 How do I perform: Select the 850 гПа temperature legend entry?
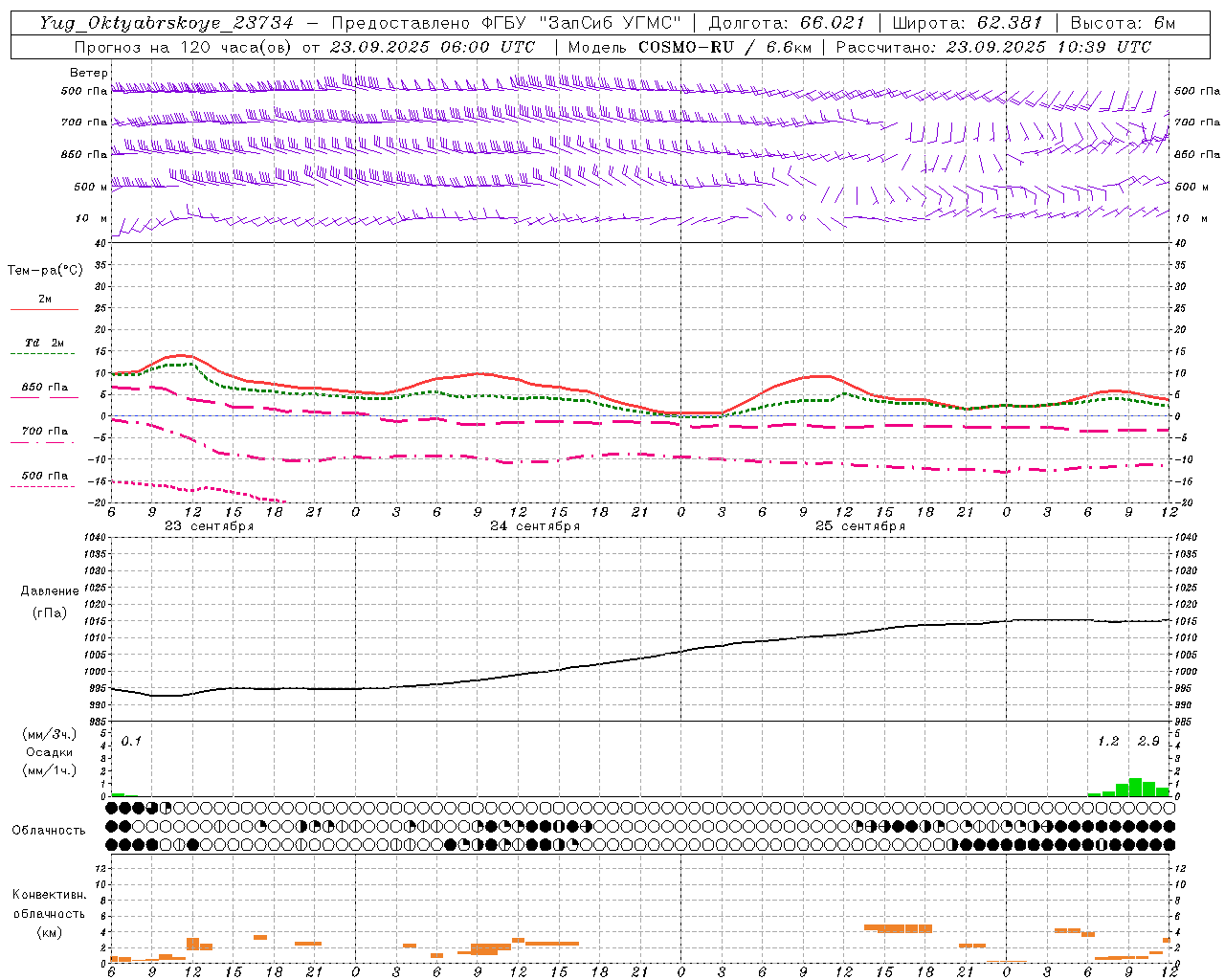coord(45,388)
